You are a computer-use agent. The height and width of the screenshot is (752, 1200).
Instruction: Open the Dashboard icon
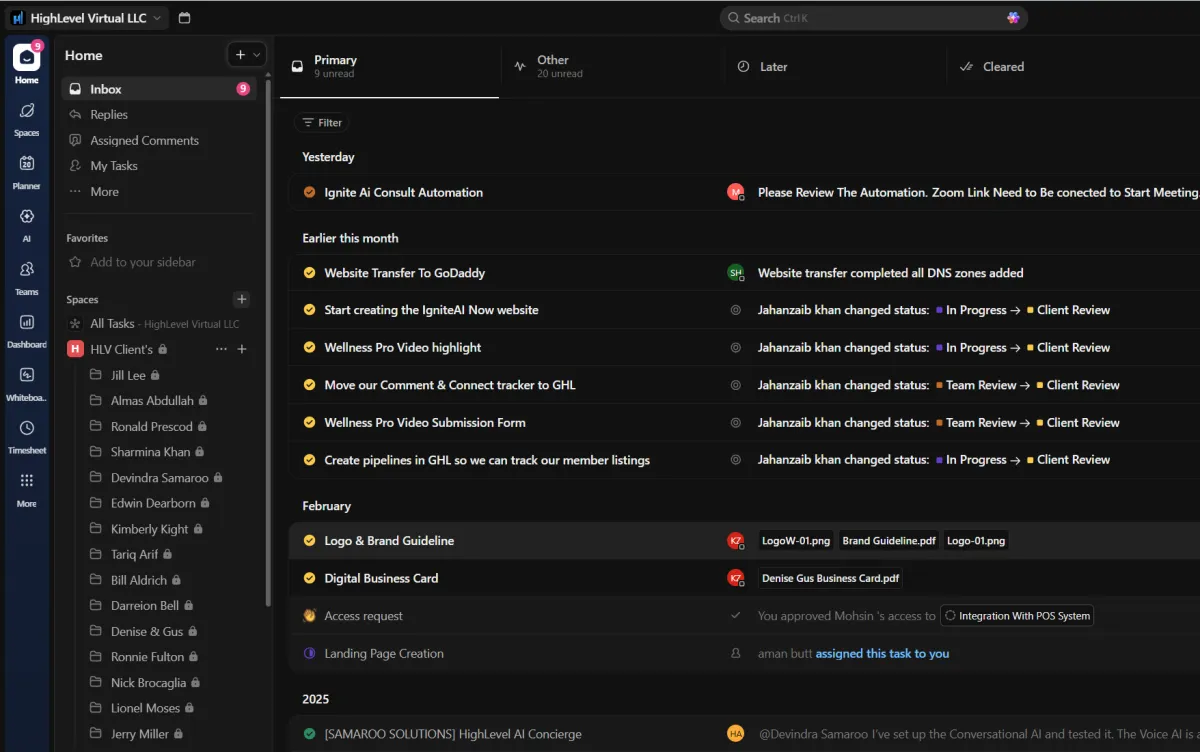27,324
